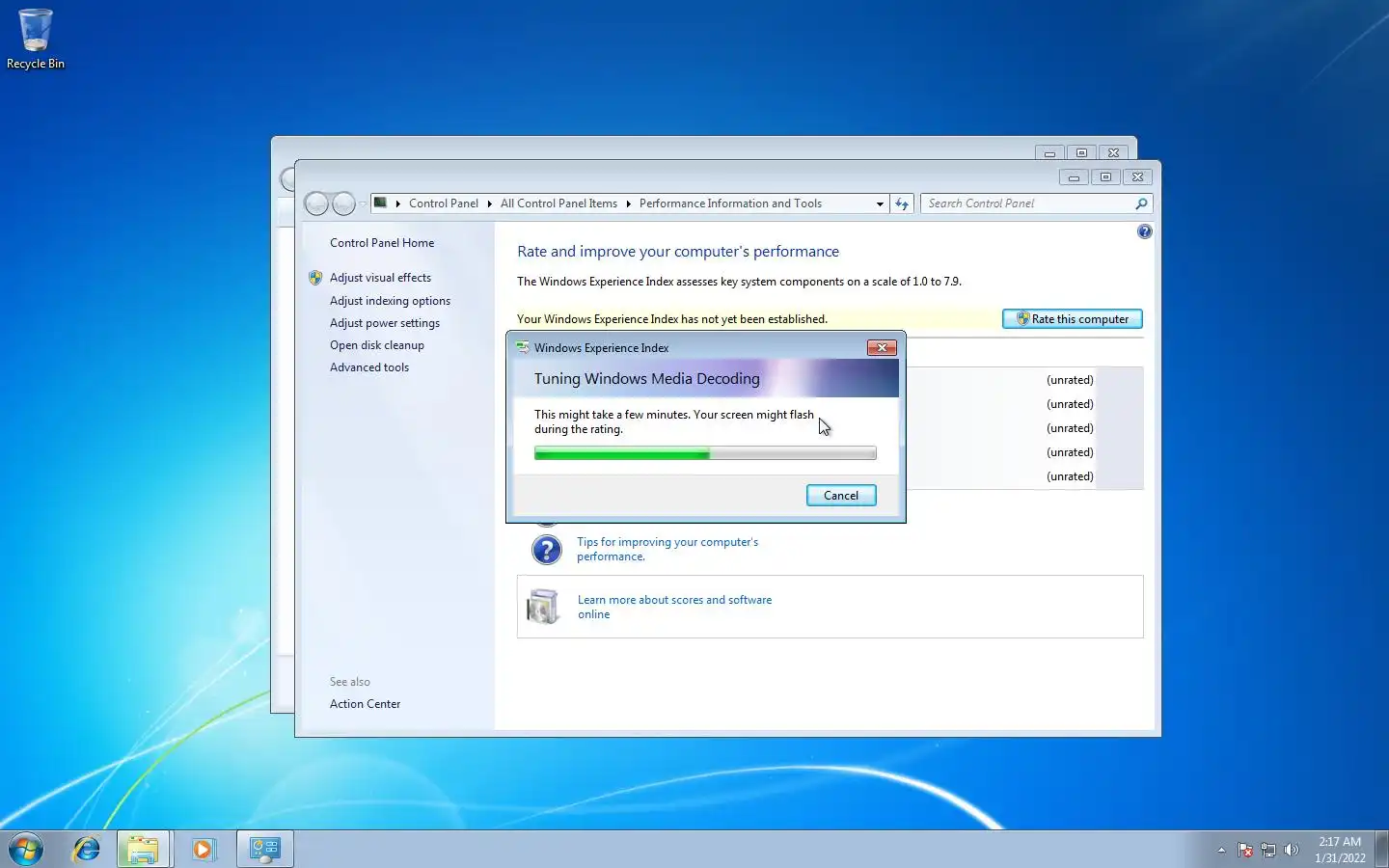Show hidden tray icons arrow

point(1221,850)
